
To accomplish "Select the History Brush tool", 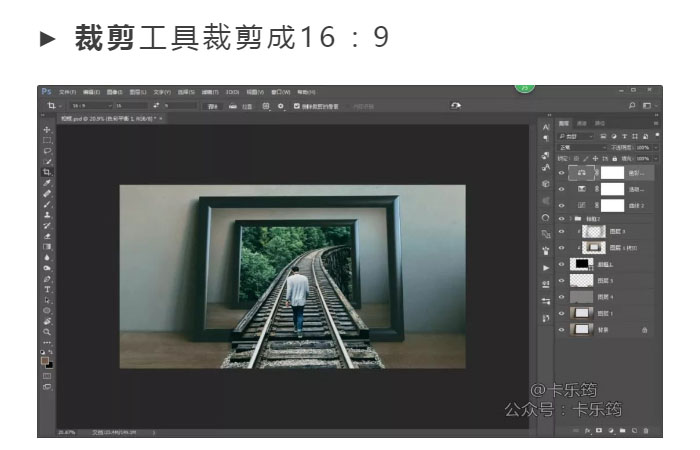I will [x=47, y=225].
